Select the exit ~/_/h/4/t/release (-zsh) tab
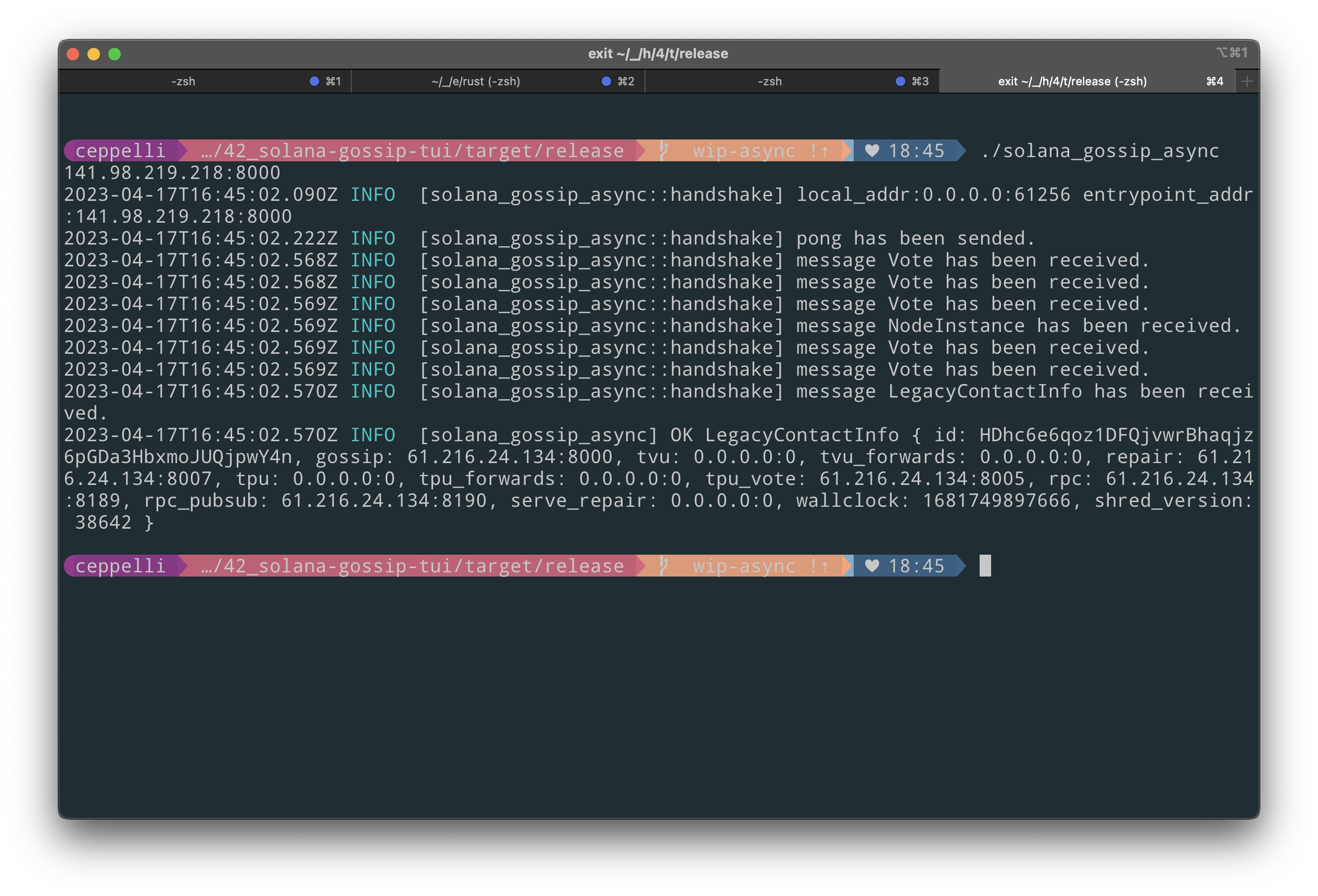 point(1072,82)
